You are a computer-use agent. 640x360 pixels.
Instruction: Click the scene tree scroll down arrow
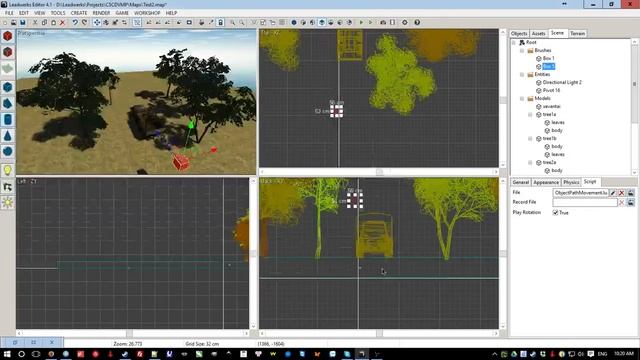(634, 172)
